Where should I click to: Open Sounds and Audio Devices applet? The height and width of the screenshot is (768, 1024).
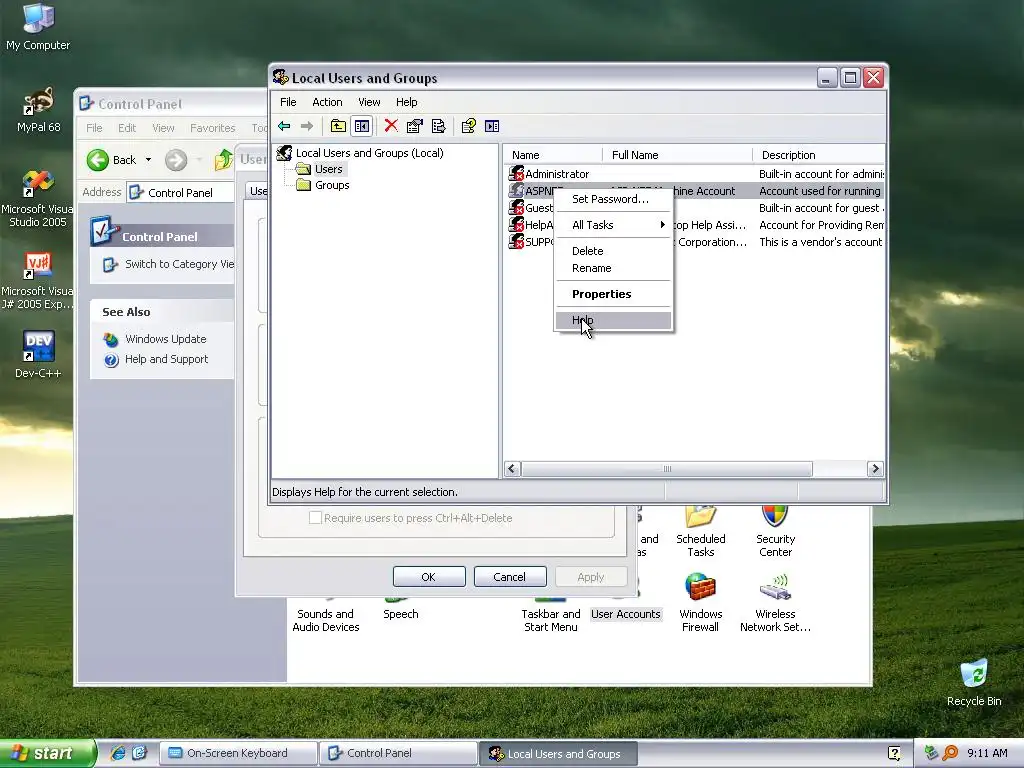click(326, 614)
